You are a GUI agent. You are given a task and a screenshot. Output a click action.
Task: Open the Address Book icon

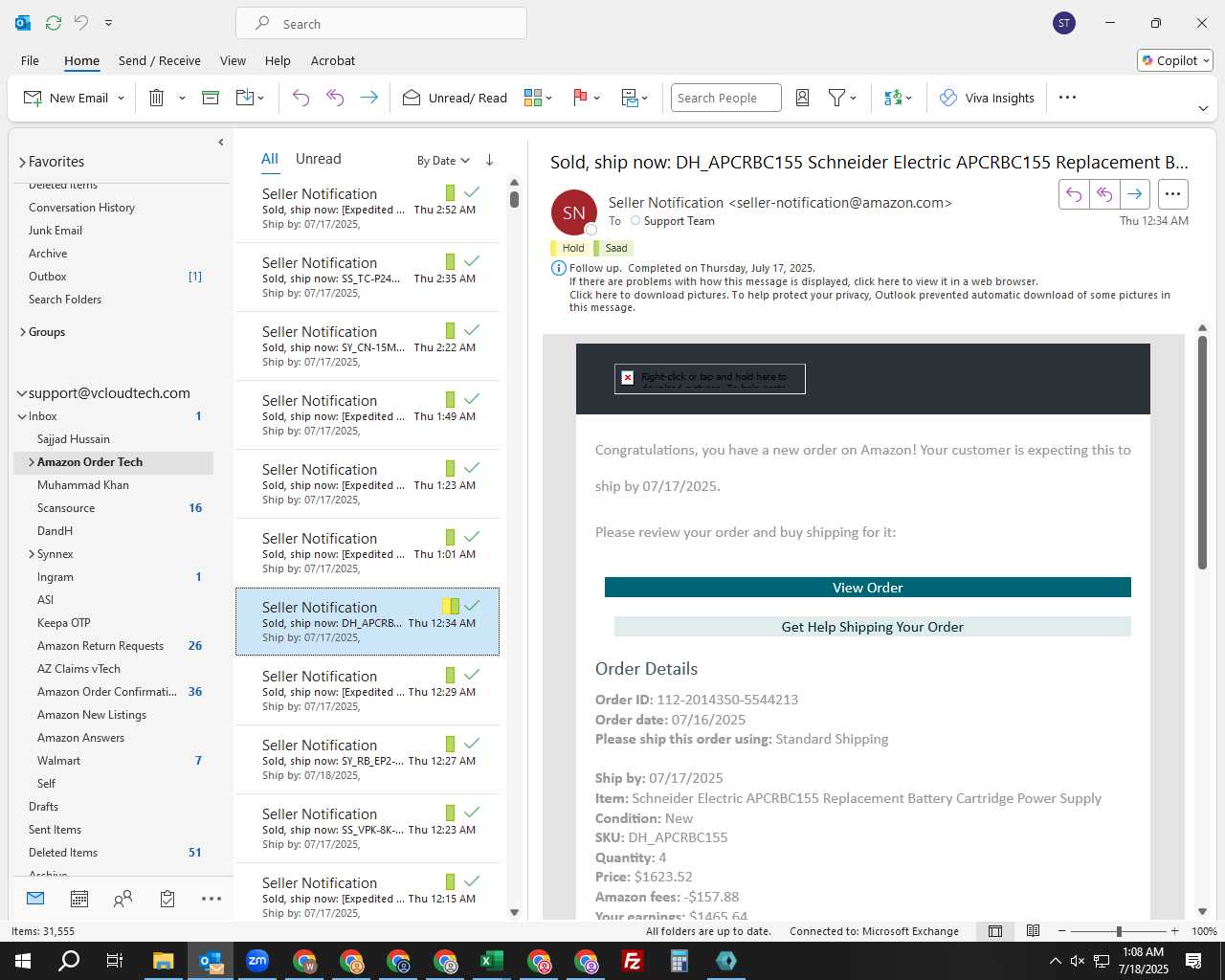pyautogui.click(x=803, y=98)
